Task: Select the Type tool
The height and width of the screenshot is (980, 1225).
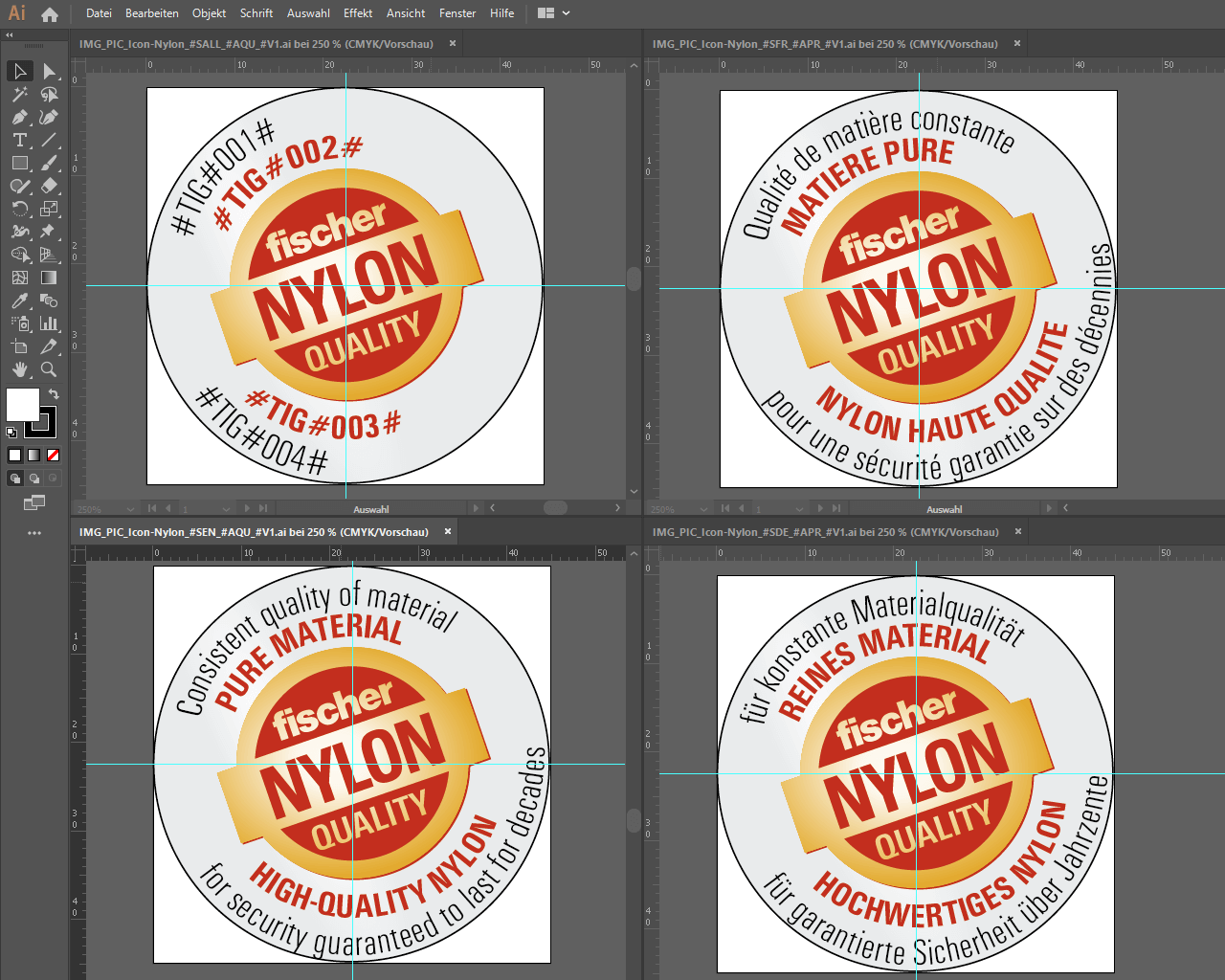Action: [19, 140]
